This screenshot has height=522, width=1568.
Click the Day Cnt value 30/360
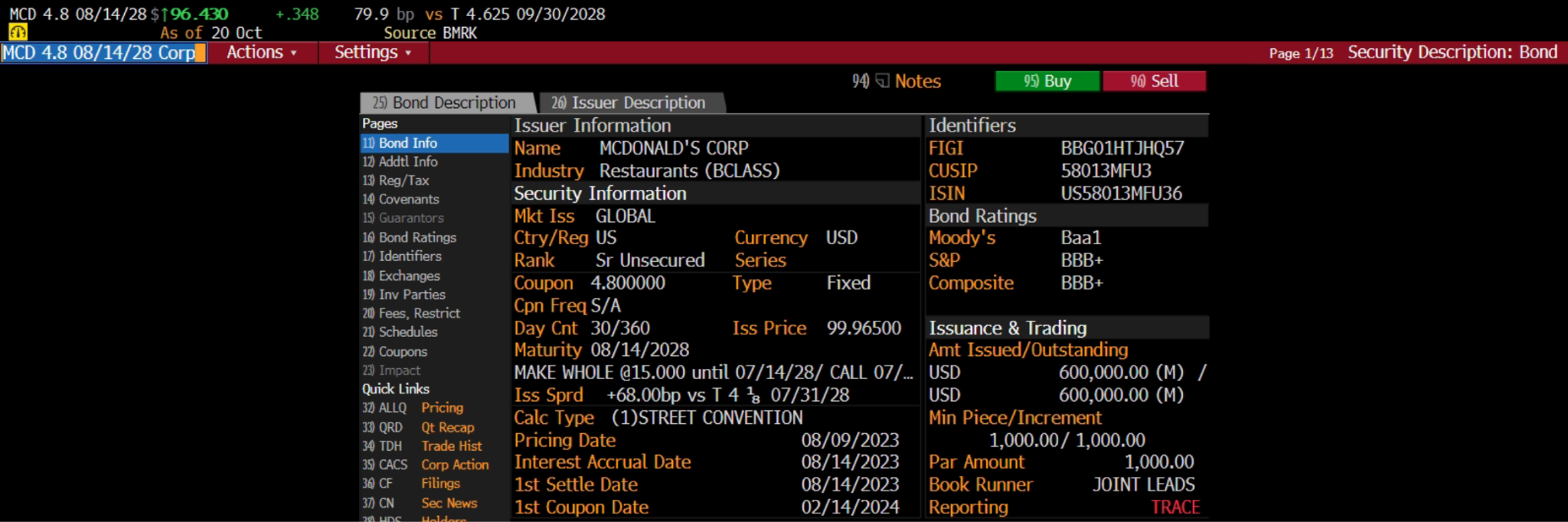click(620, 328)
